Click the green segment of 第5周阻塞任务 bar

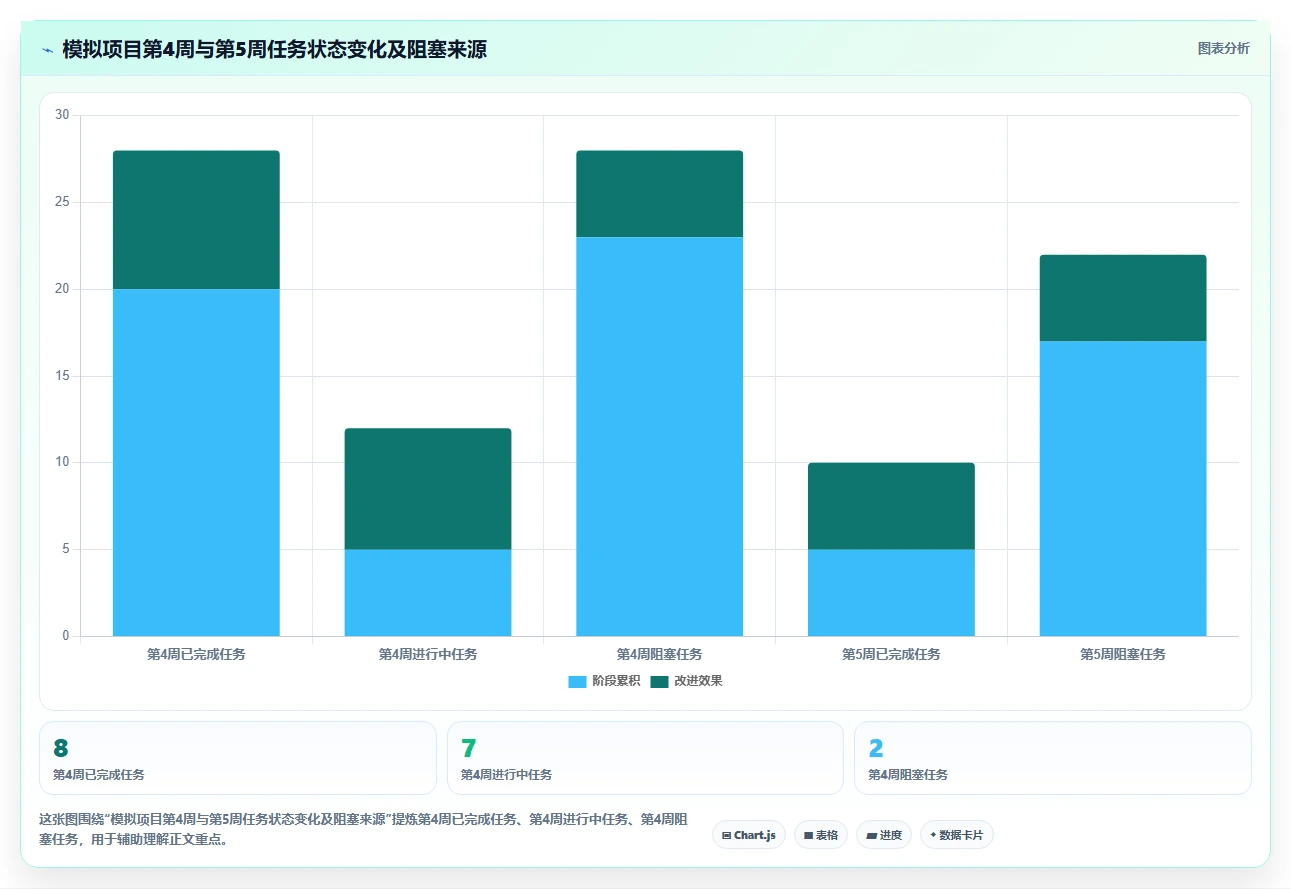tap(1123, 298)
